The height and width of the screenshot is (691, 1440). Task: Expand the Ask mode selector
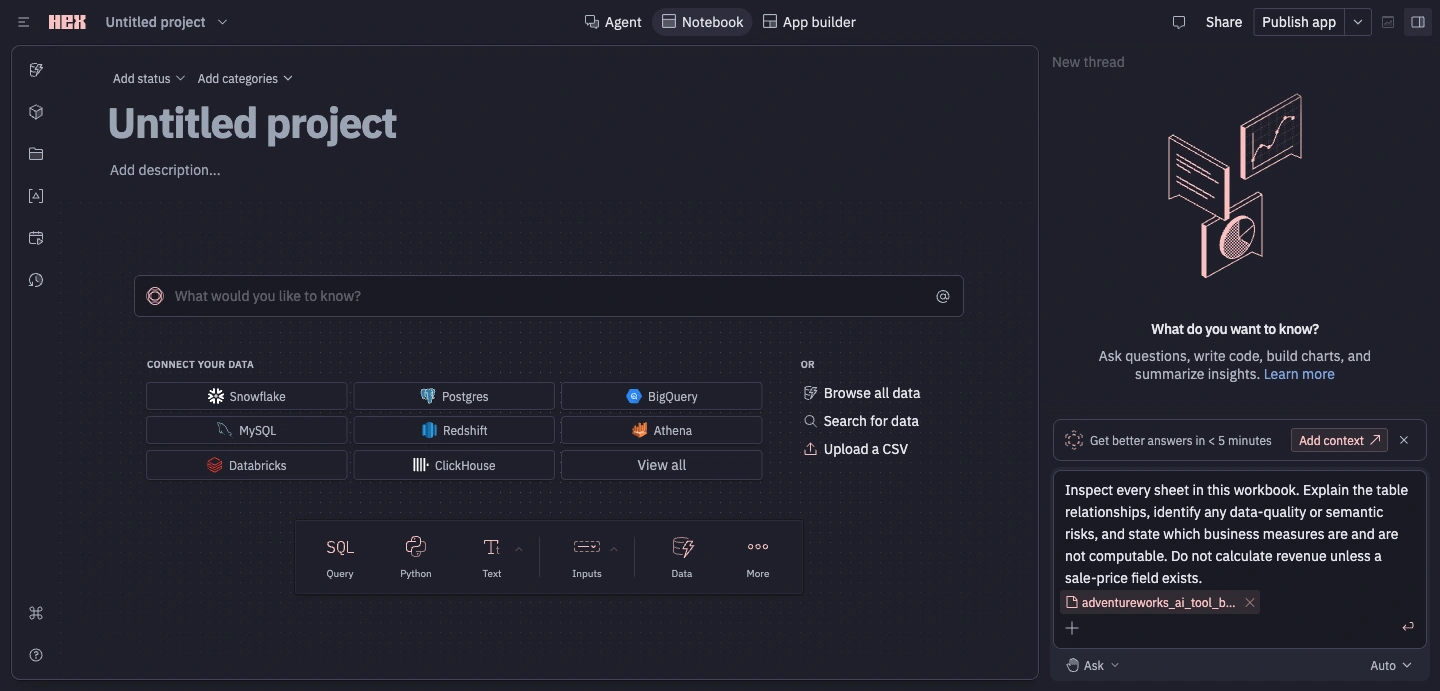(1092, 665)
